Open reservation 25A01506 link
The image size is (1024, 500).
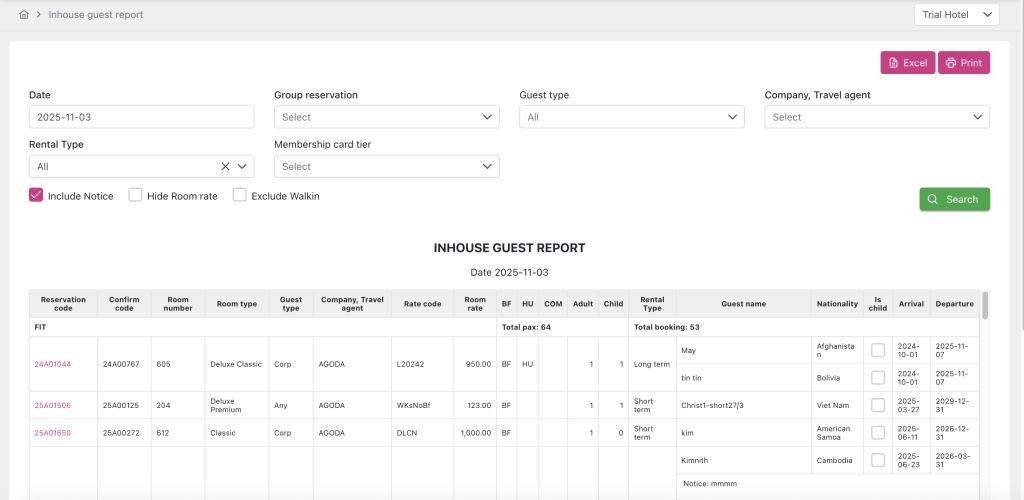point(53,405)
